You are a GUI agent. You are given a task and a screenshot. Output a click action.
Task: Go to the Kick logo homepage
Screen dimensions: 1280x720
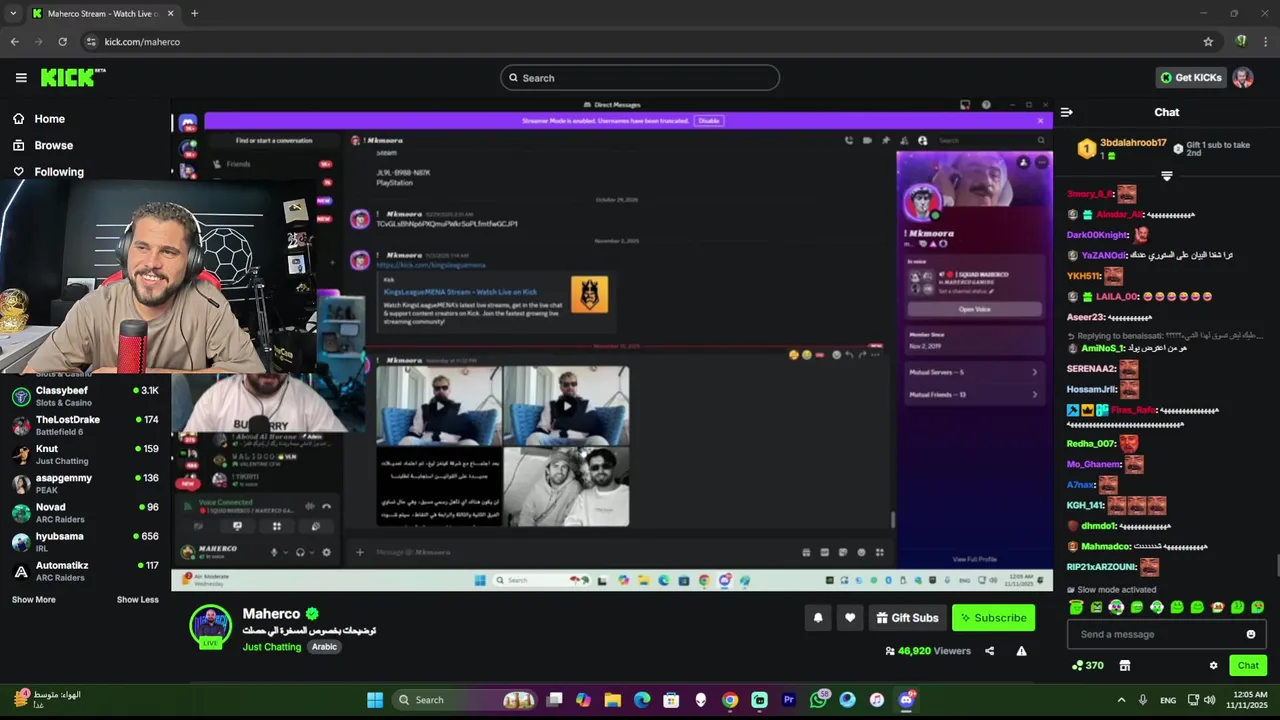pos(72,77)
